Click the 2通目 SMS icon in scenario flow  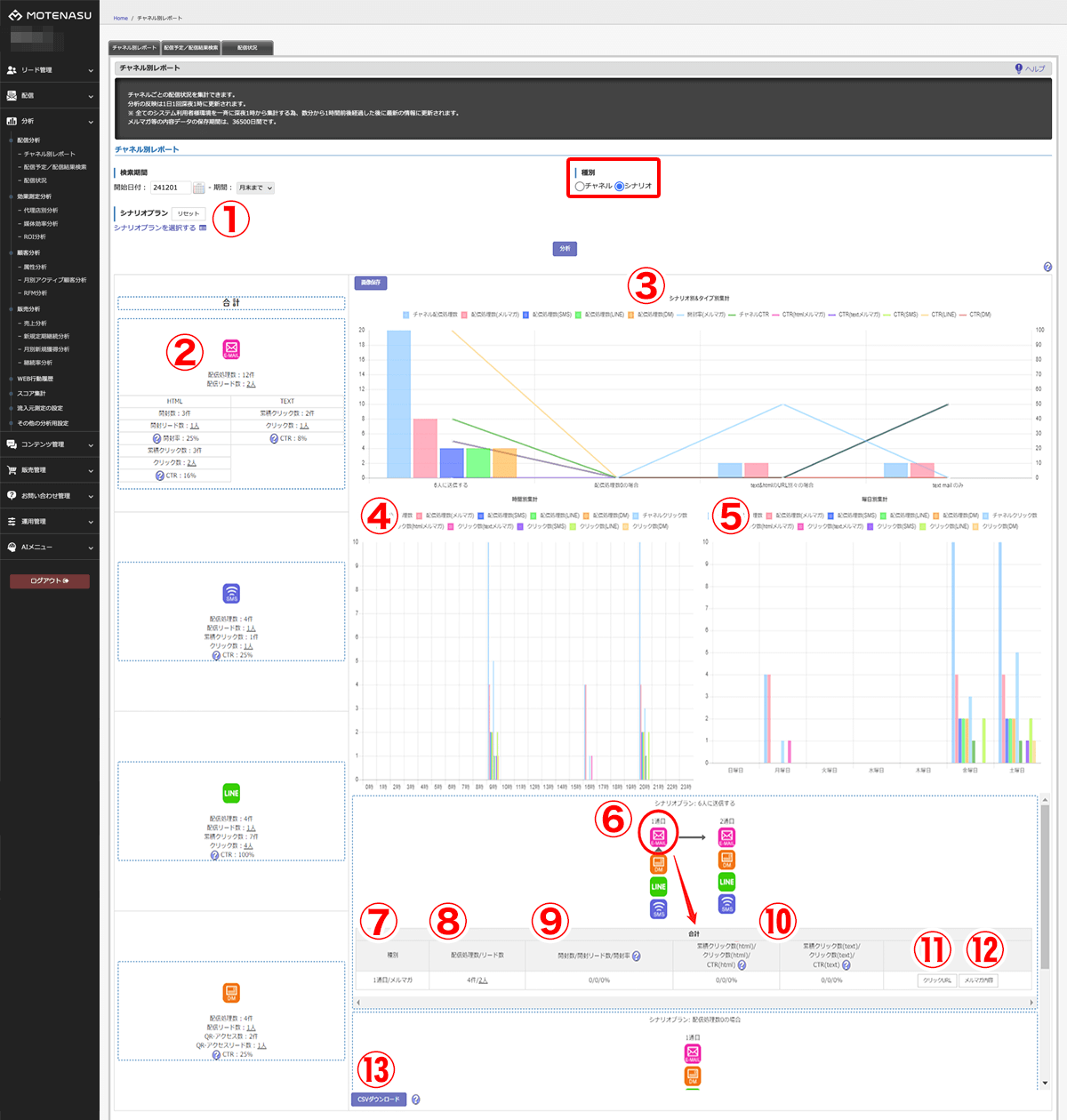pyautogui.click(x=726, y=904)
